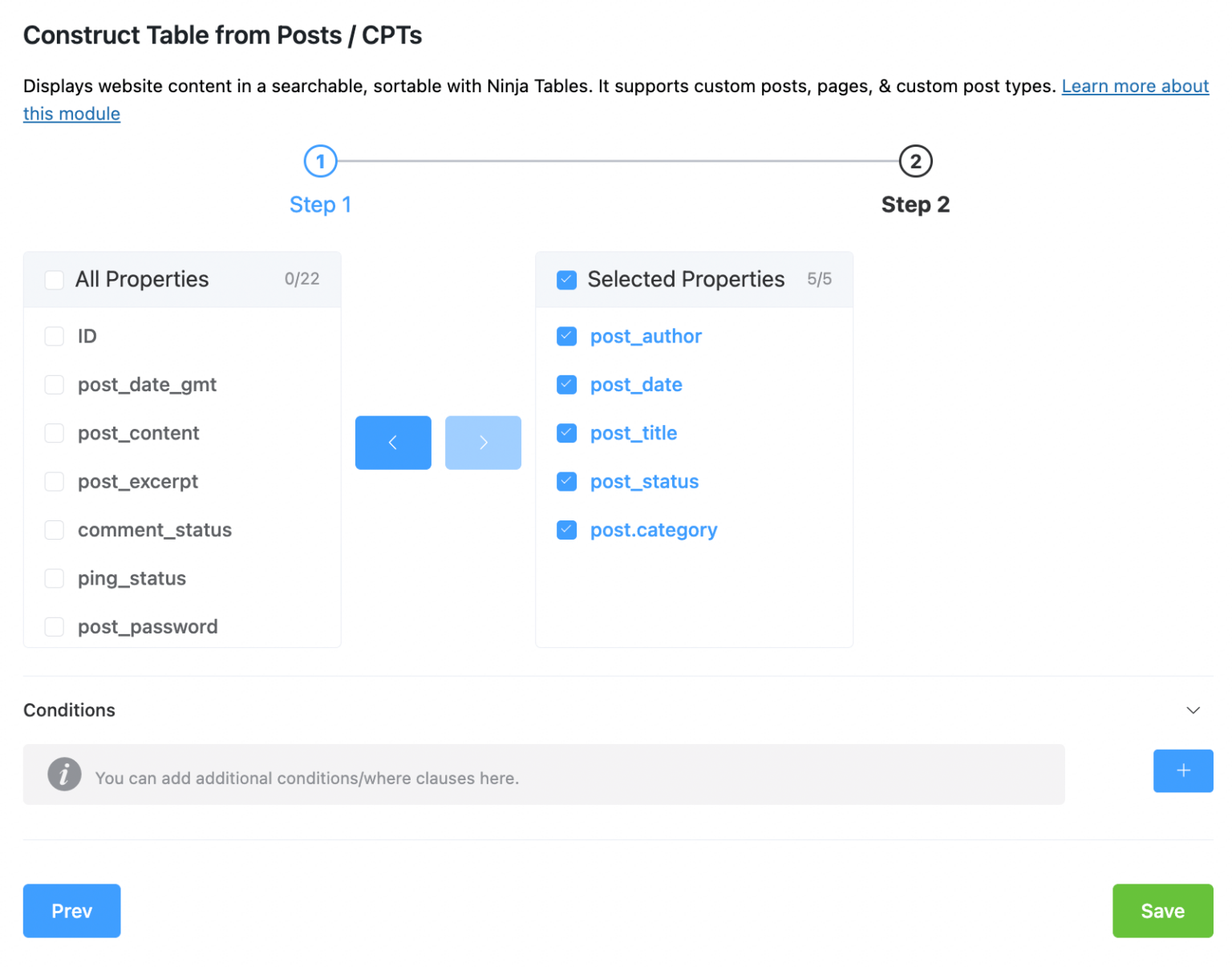The image size is (1232, 967).
Task: Check the post_content checkbox
Action: pyautogui.click(x=54, y=433)
